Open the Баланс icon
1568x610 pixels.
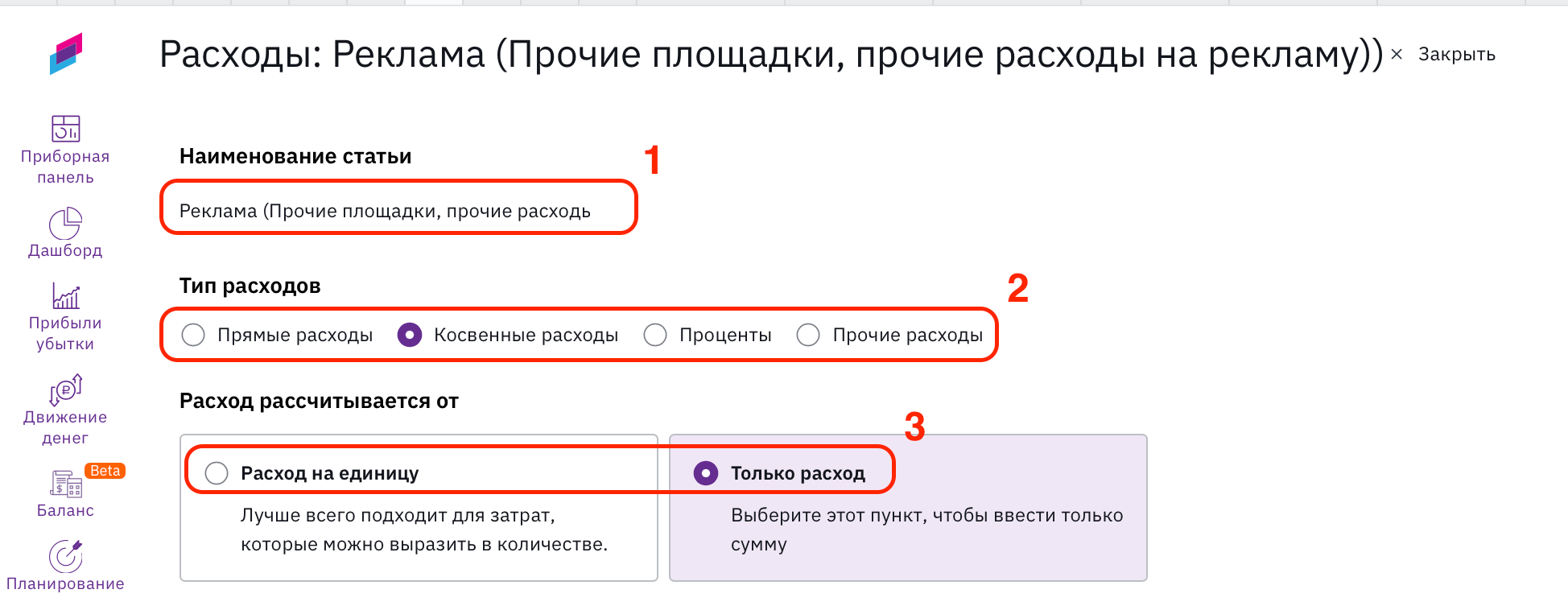coord(65,484)
